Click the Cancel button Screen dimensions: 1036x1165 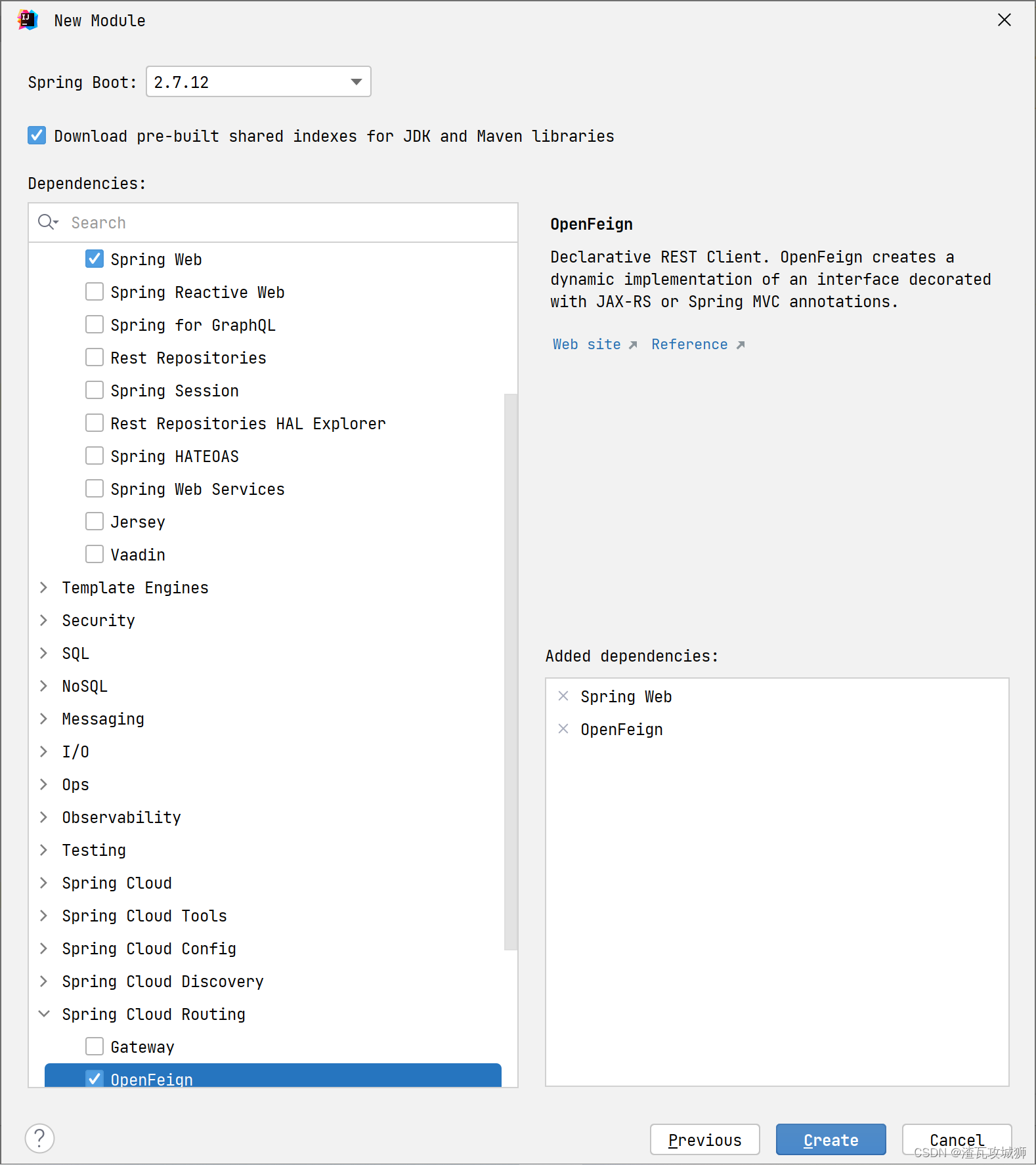coord(957,1140)
